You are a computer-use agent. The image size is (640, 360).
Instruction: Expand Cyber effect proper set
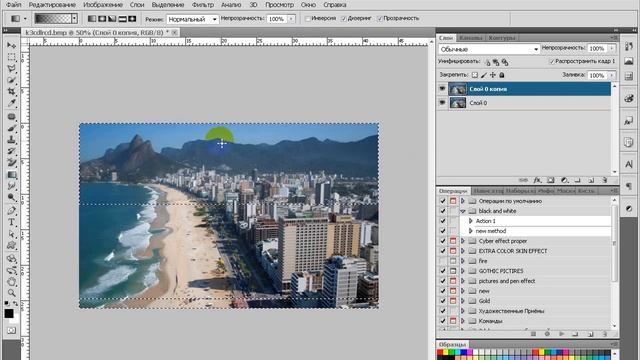(x=463, y=241)
